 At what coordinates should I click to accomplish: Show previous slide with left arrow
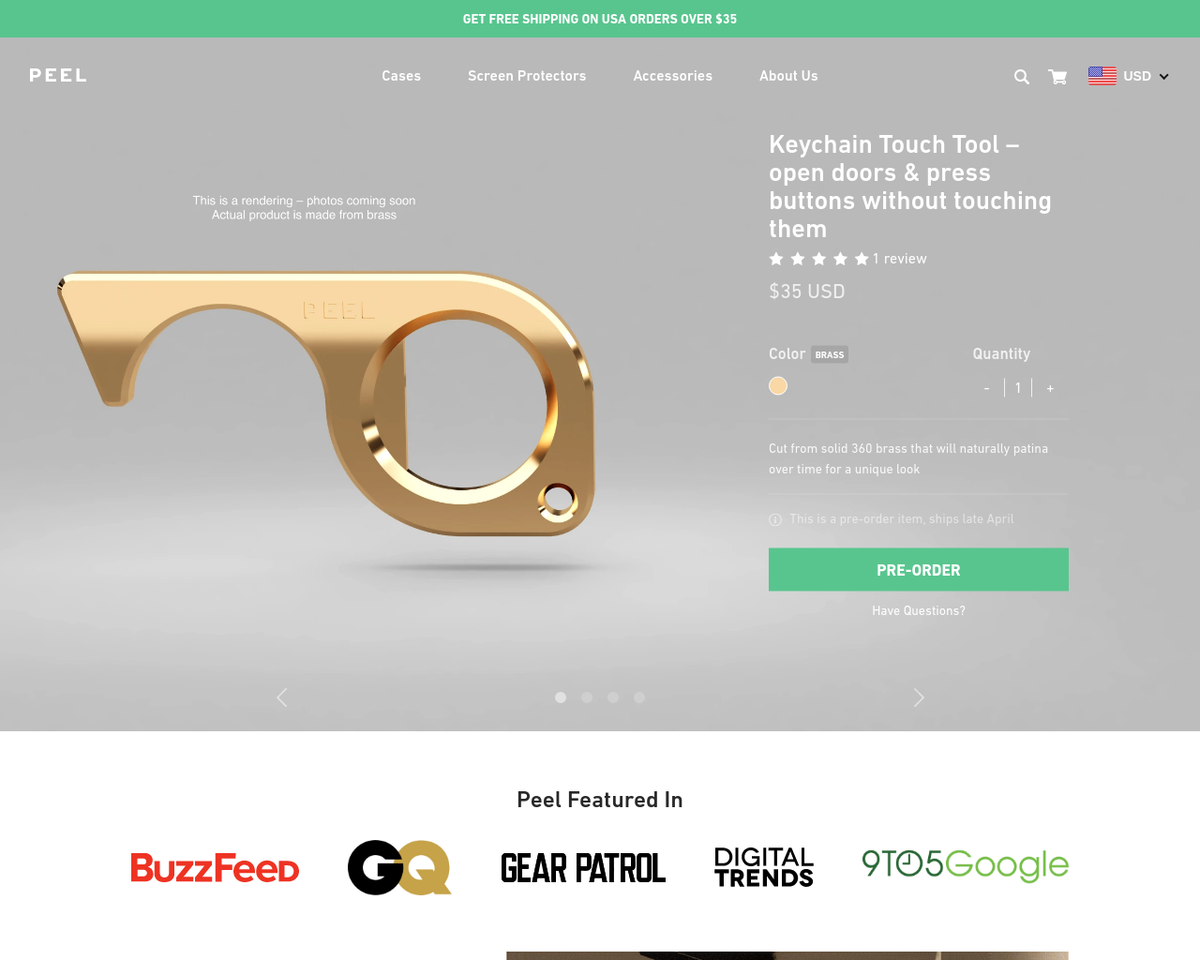tap(282, 697)
